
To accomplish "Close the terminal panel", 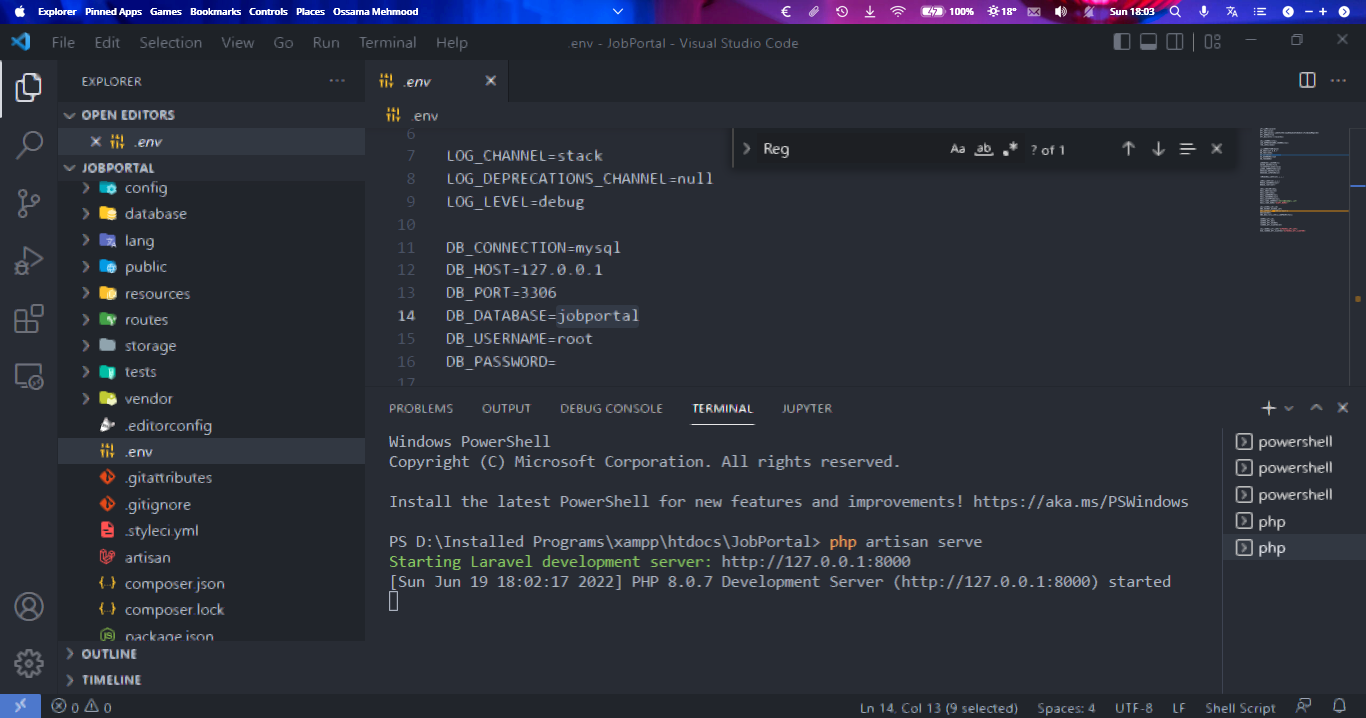I will point(1343,408).
